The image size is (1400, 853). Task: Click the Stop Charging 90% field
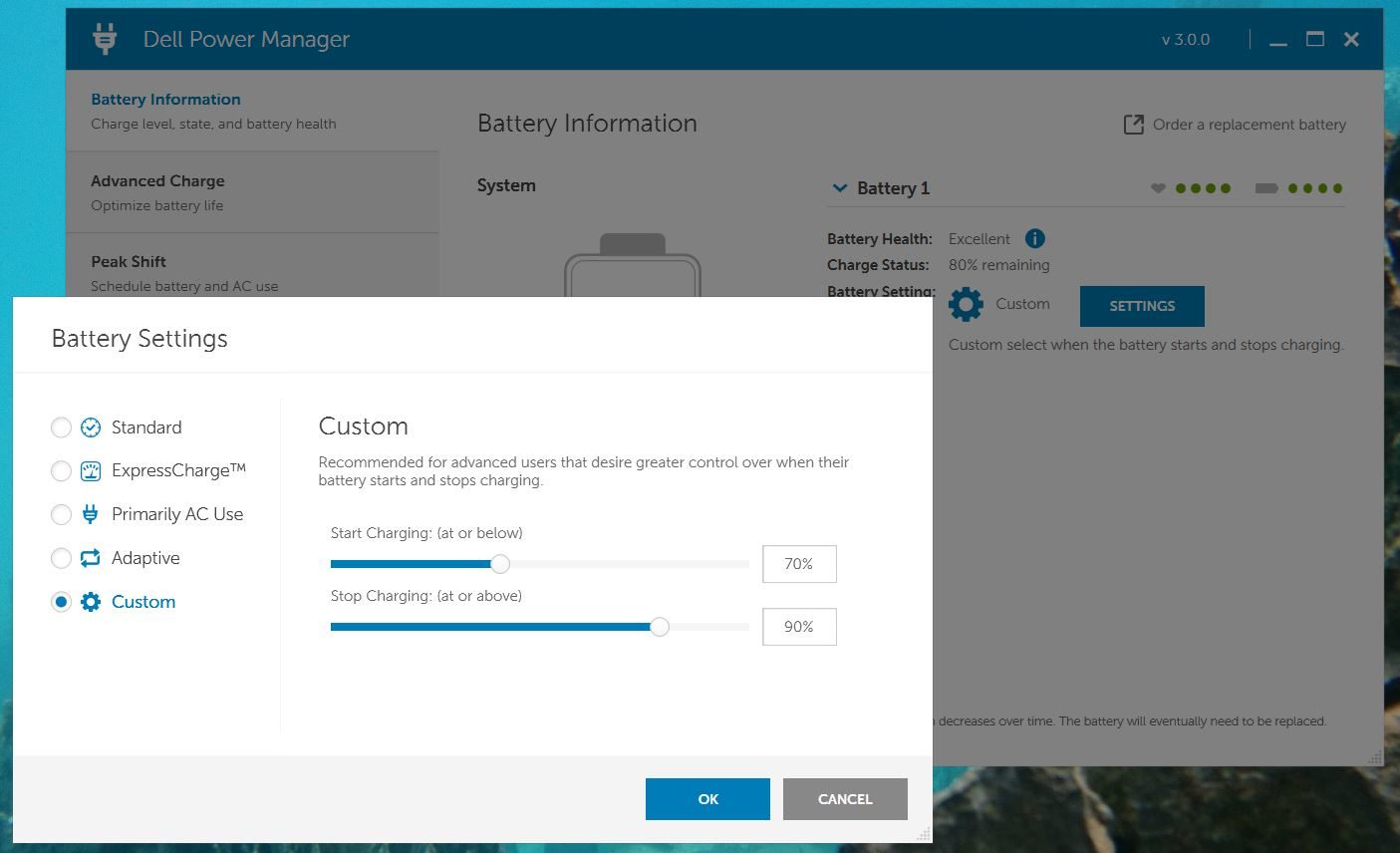pyautogui.click(x=799, y=627)
